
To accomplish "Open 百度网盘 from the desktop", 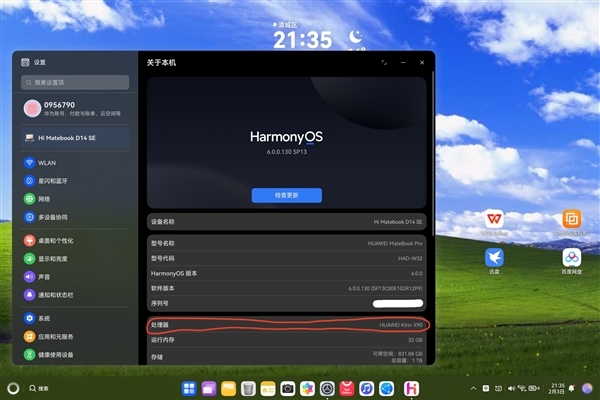I will 571,261.
